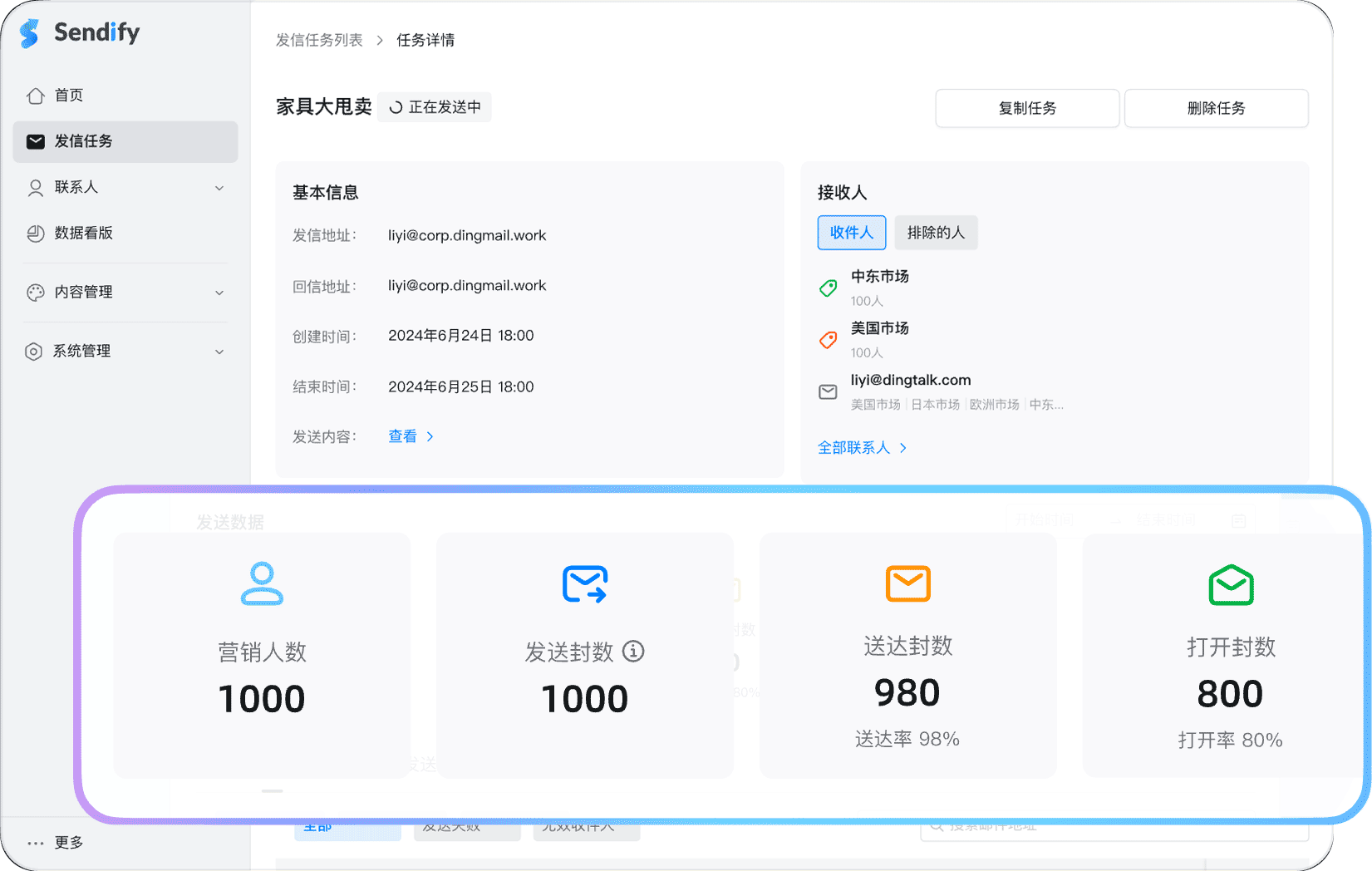Image resolution: width=1372 pixels, height=871 pixels.
Task: Open the 更多 menu at bottom left
Action: [58, 842]
